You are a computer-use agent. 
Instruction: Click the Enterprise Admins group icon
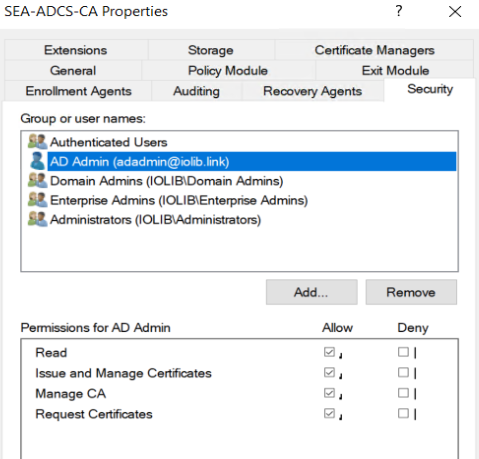tap(37, 200)
